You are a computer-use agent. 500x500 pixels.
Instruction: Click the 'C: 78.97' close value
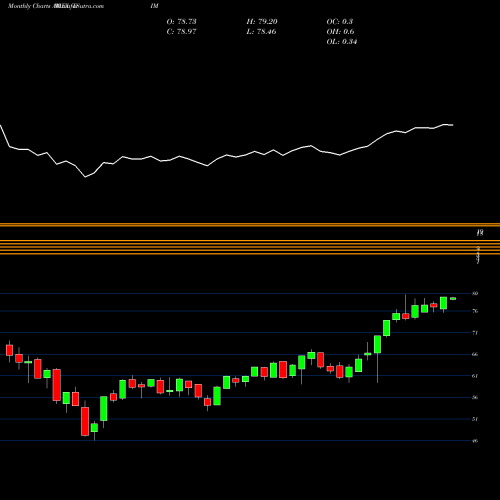pyautogui.click(x=181, y=32)
